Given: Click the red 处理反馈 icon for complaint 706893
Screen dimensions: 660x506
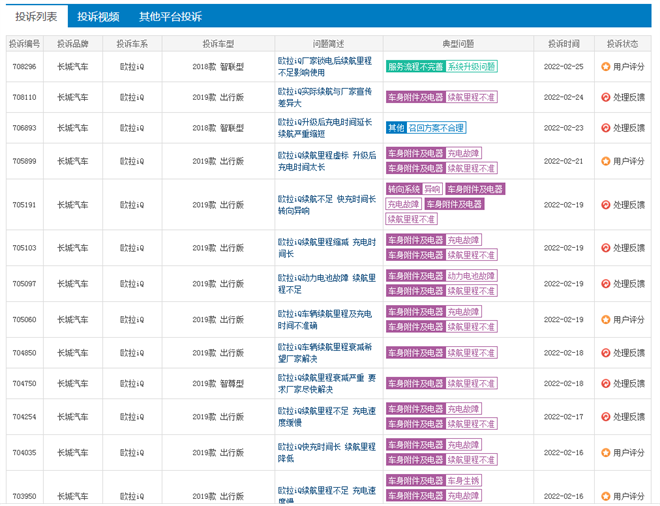Looking at the screenshot, I should tap(606, 128).
